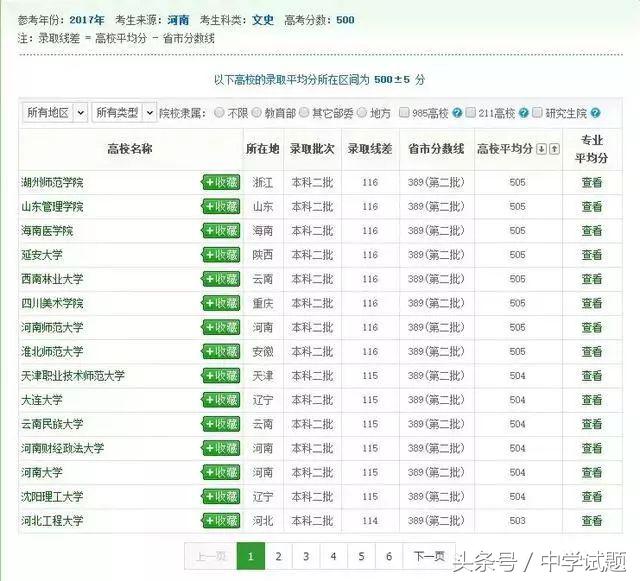Add 大连大学 to favorites
Image resolution: width=640 pixels, height=581 pixels.
220,400
